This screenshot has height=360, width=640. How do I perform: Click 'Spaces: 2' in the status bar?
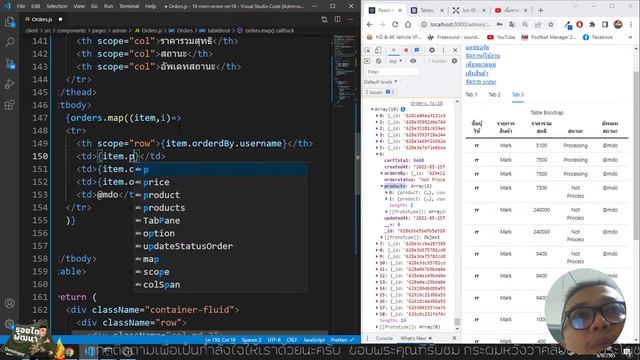click(251, 340)
